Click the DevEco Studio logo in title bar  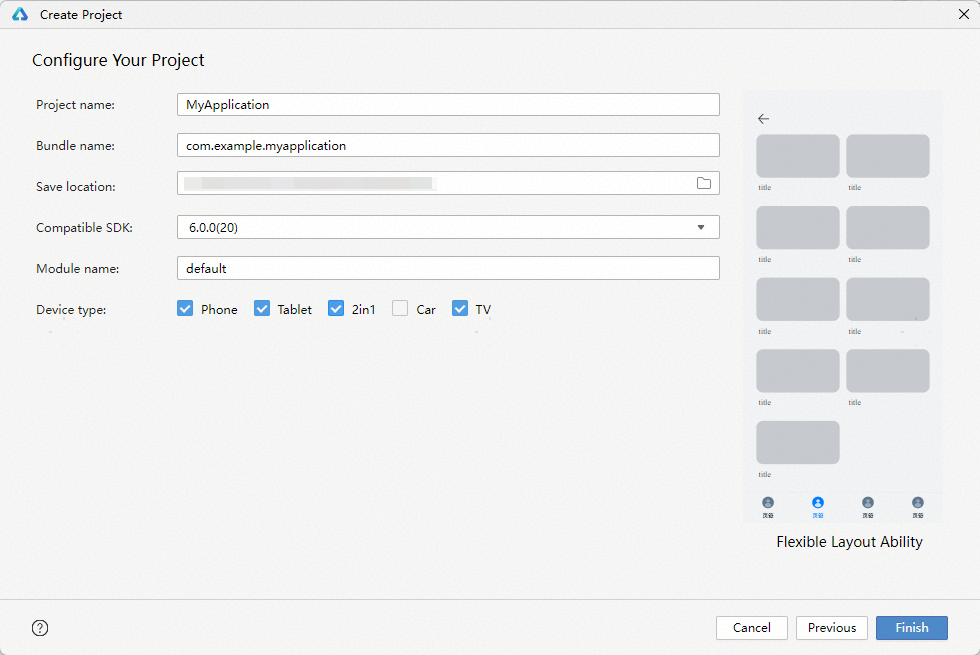pyautogui.click(x=20, y=14)
